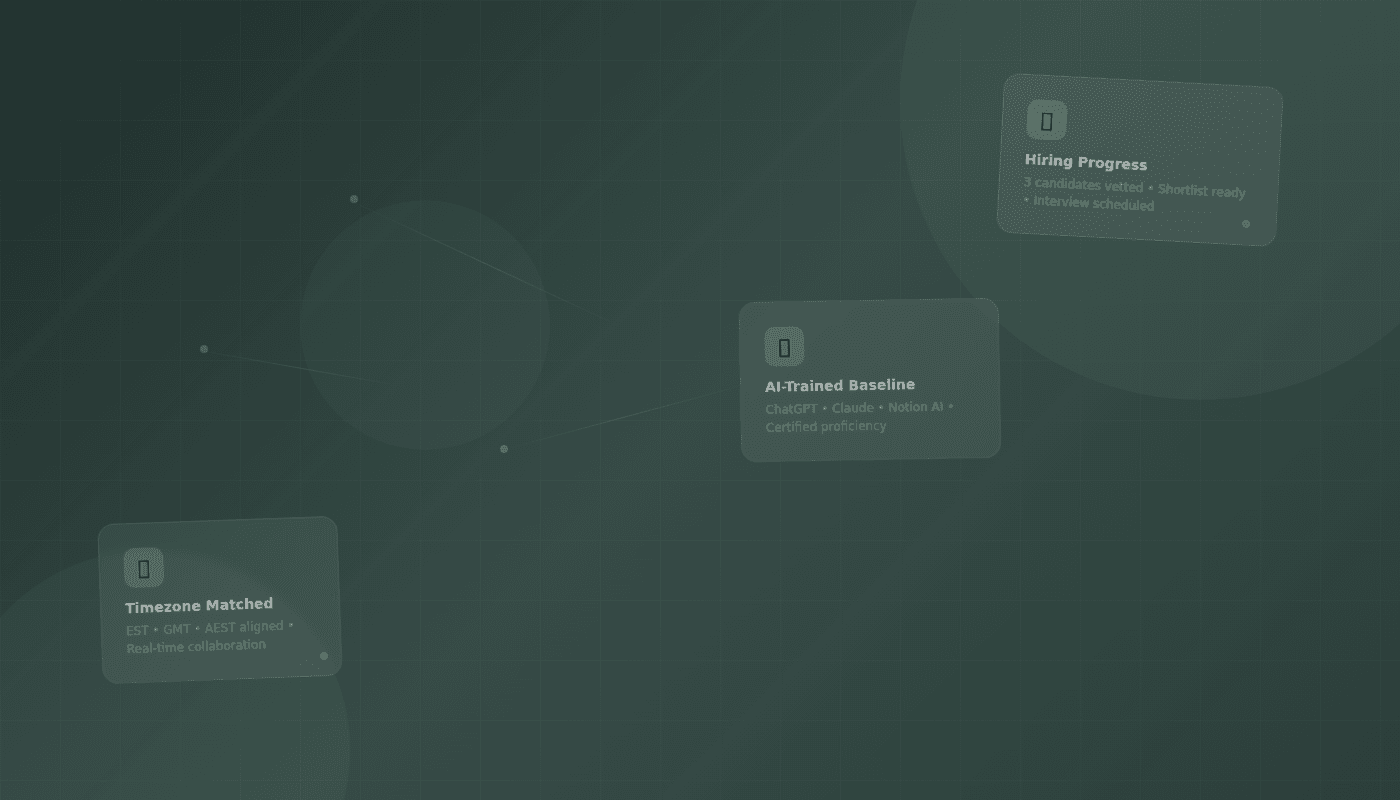Select the "Certified proficiency" text
This screenshot has height=800, width=1400.
(x=826, y=427)
